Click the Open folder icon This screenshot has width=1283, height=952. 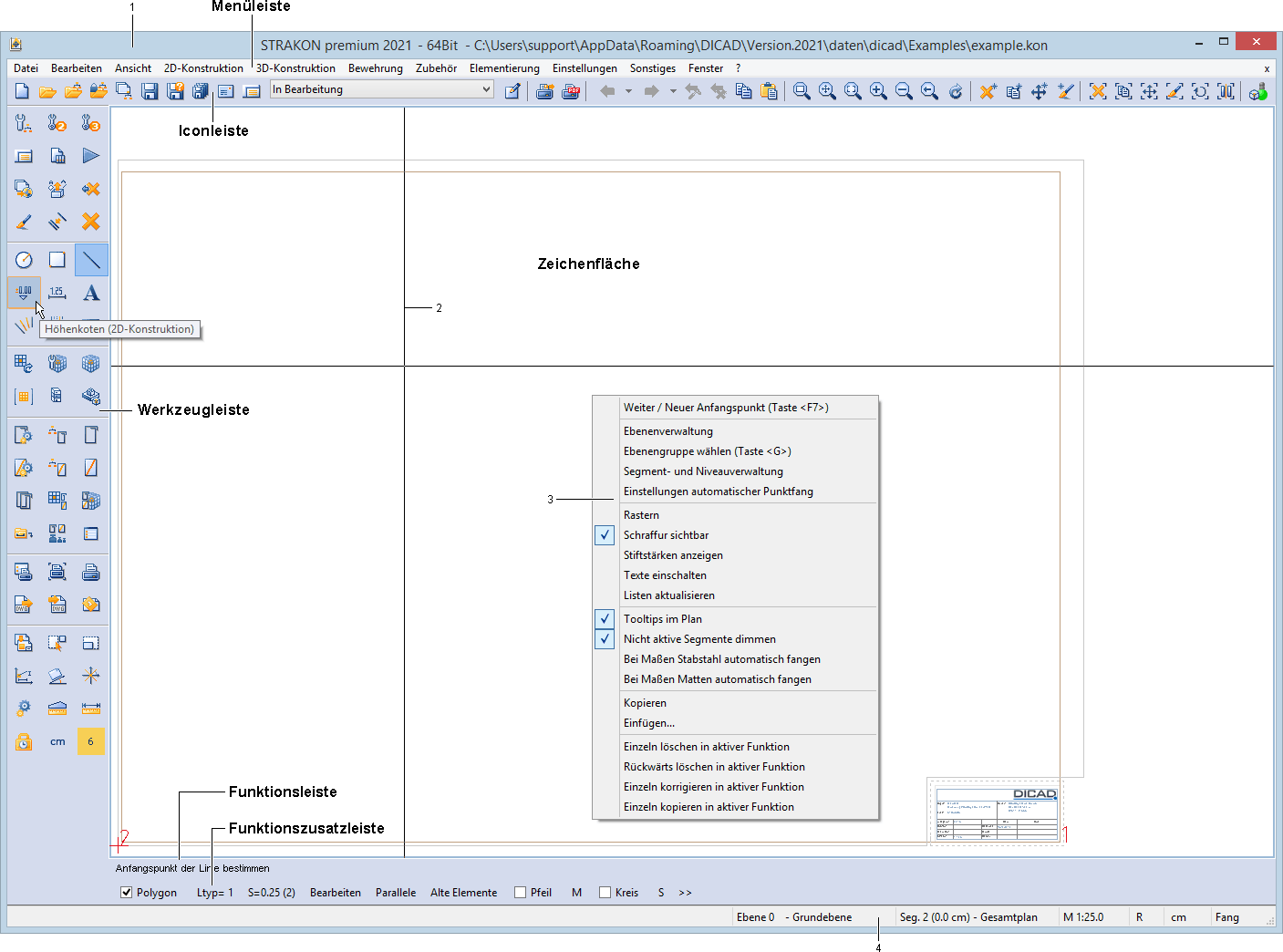(x=47, y=90)
